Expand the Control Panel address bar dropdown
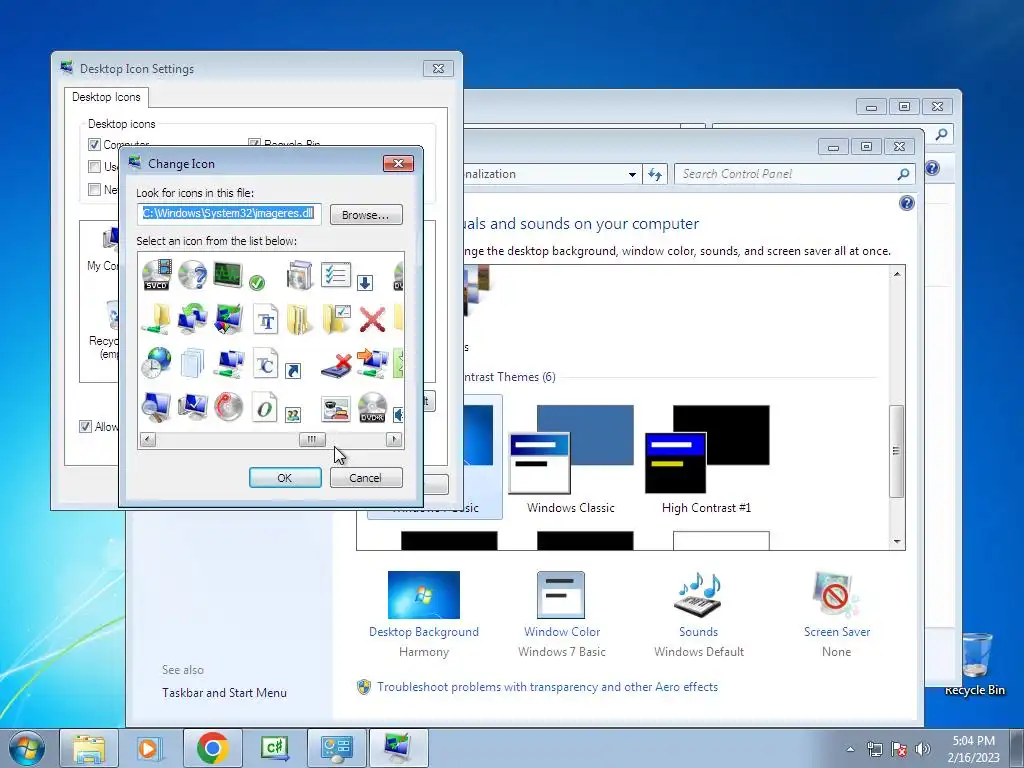1024x768 pixels. [x=632, y=174]
